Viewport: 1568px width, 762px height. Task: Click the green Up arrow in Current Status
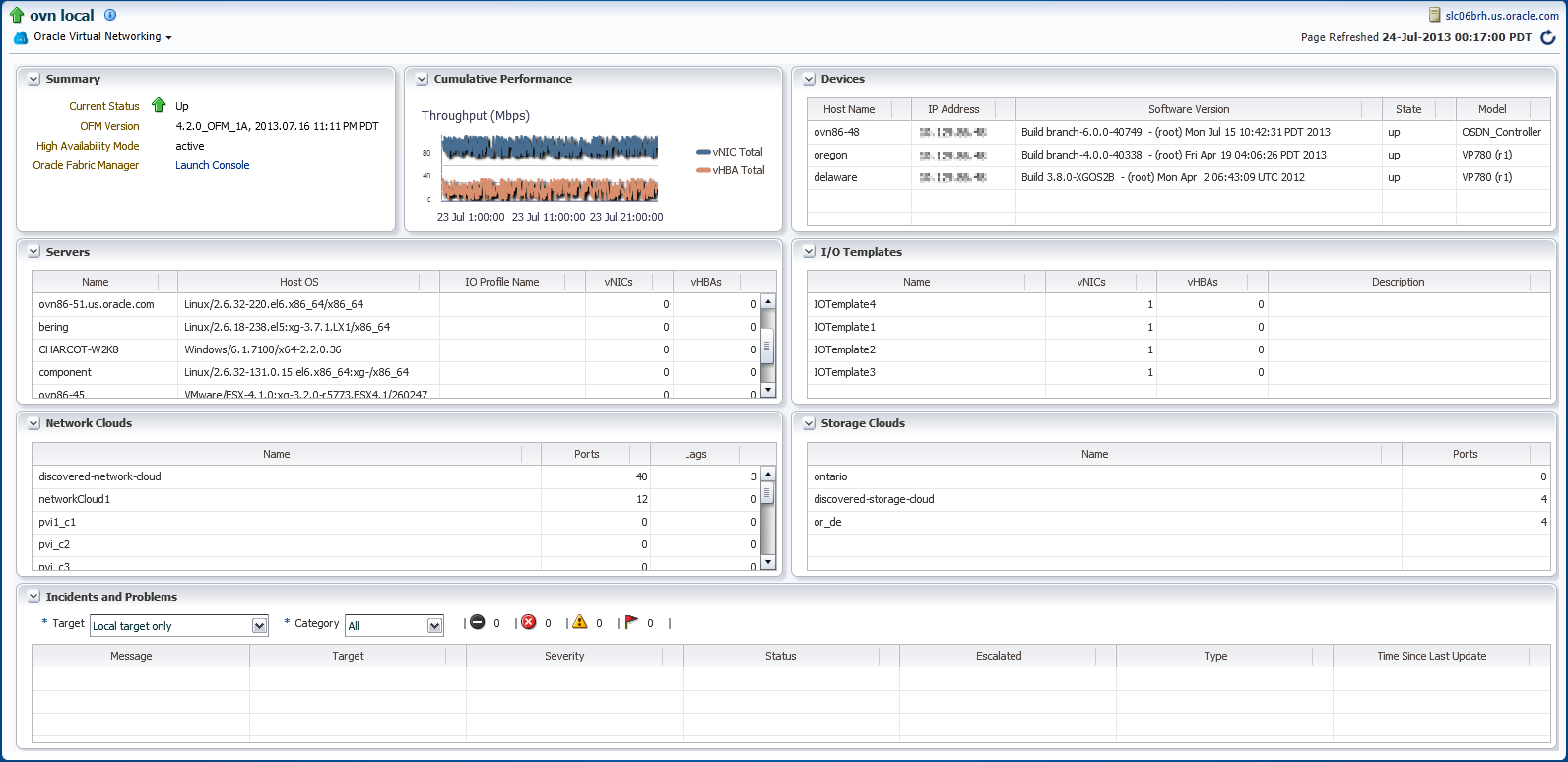click(159, 105)
